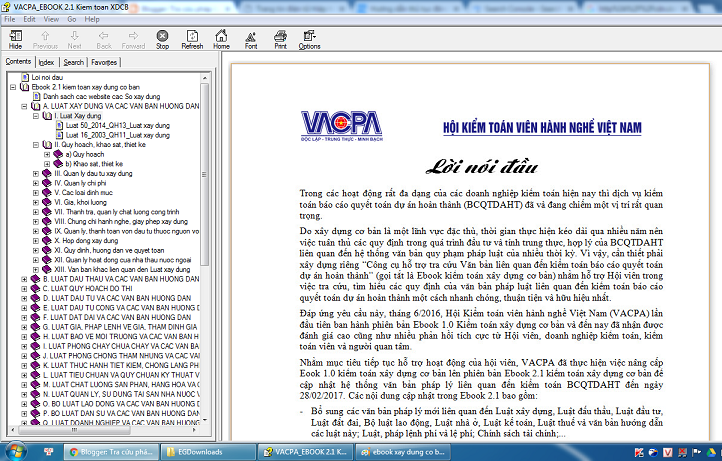Collapse A. LUAT XAY DUNG section
The width and height of the screenshot is (722, 461).
[x=24, y=106]
